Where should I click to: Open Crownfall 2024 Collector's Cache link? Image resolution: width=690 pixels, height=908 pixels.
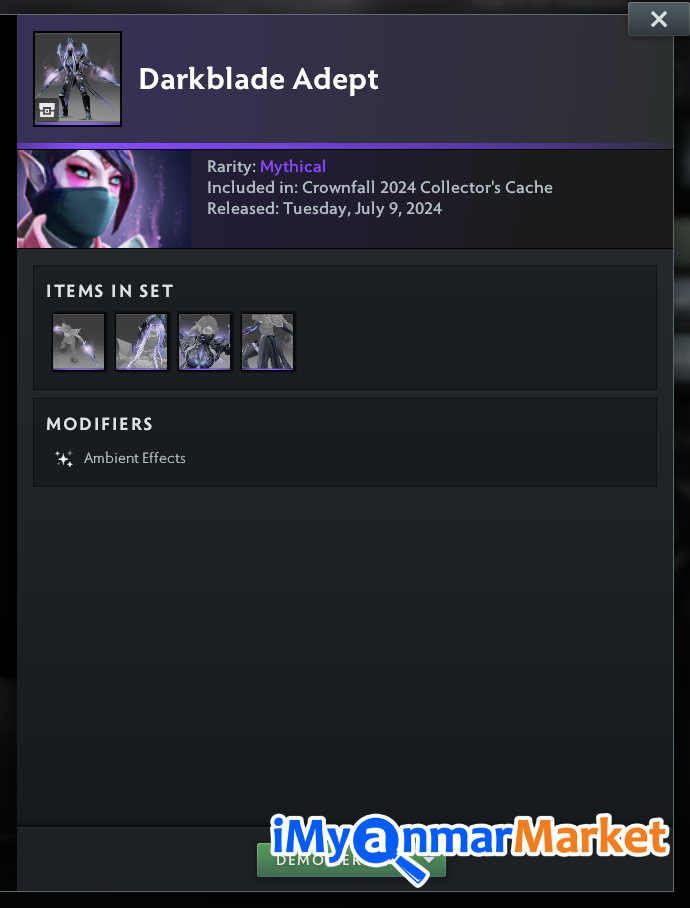tap(427, 188)
